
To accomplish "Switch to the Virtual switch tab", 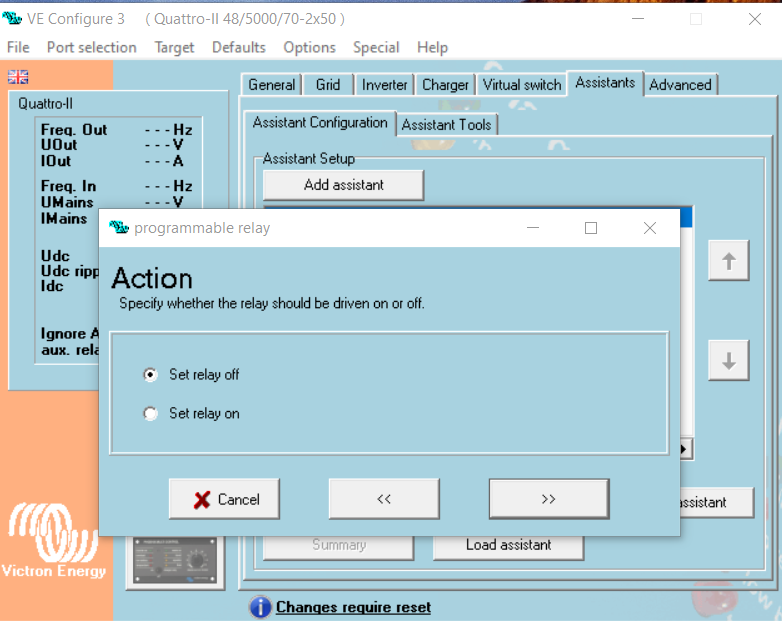I will click(x=522, y=85).
